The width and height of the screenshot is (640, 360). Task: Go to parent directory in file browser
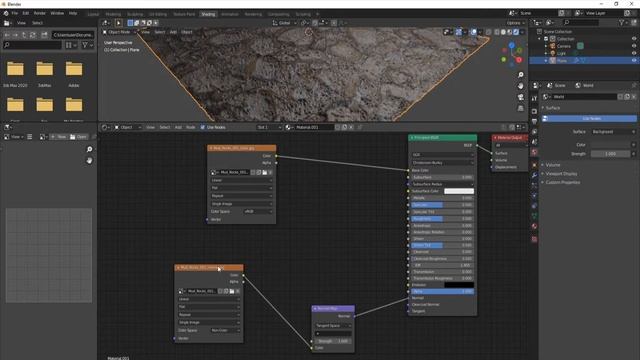click(x=24, y=35)
